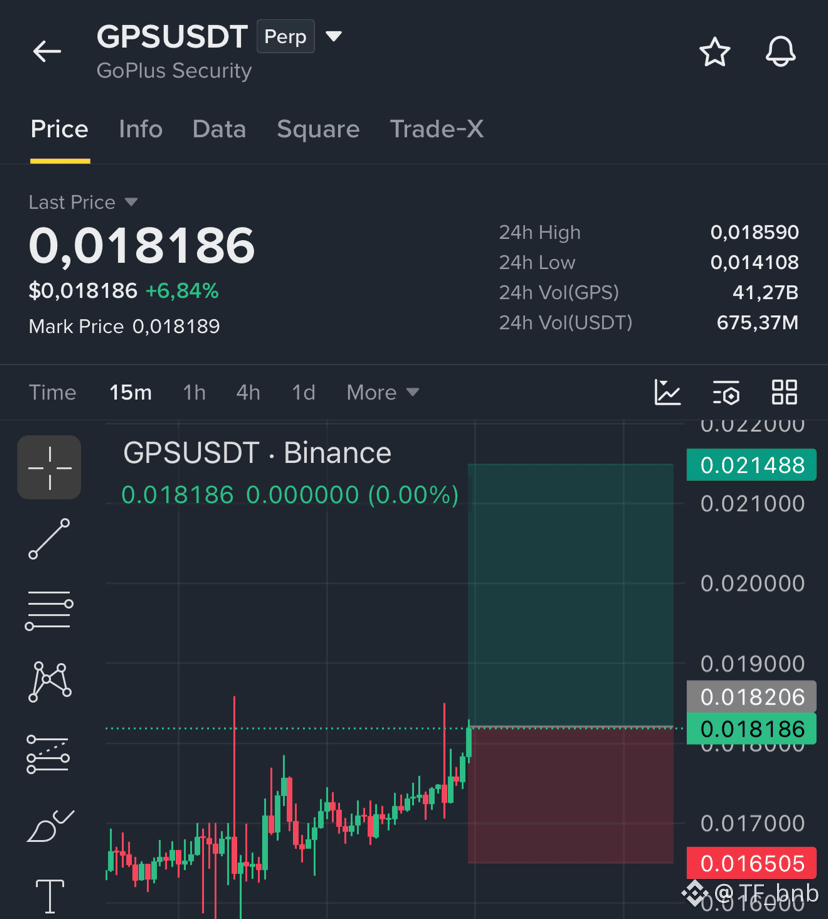Click the 0.016505 stop-loss price label
This screenshot has width=828, height=919.
pyautogui.click(x=752, y=863)
